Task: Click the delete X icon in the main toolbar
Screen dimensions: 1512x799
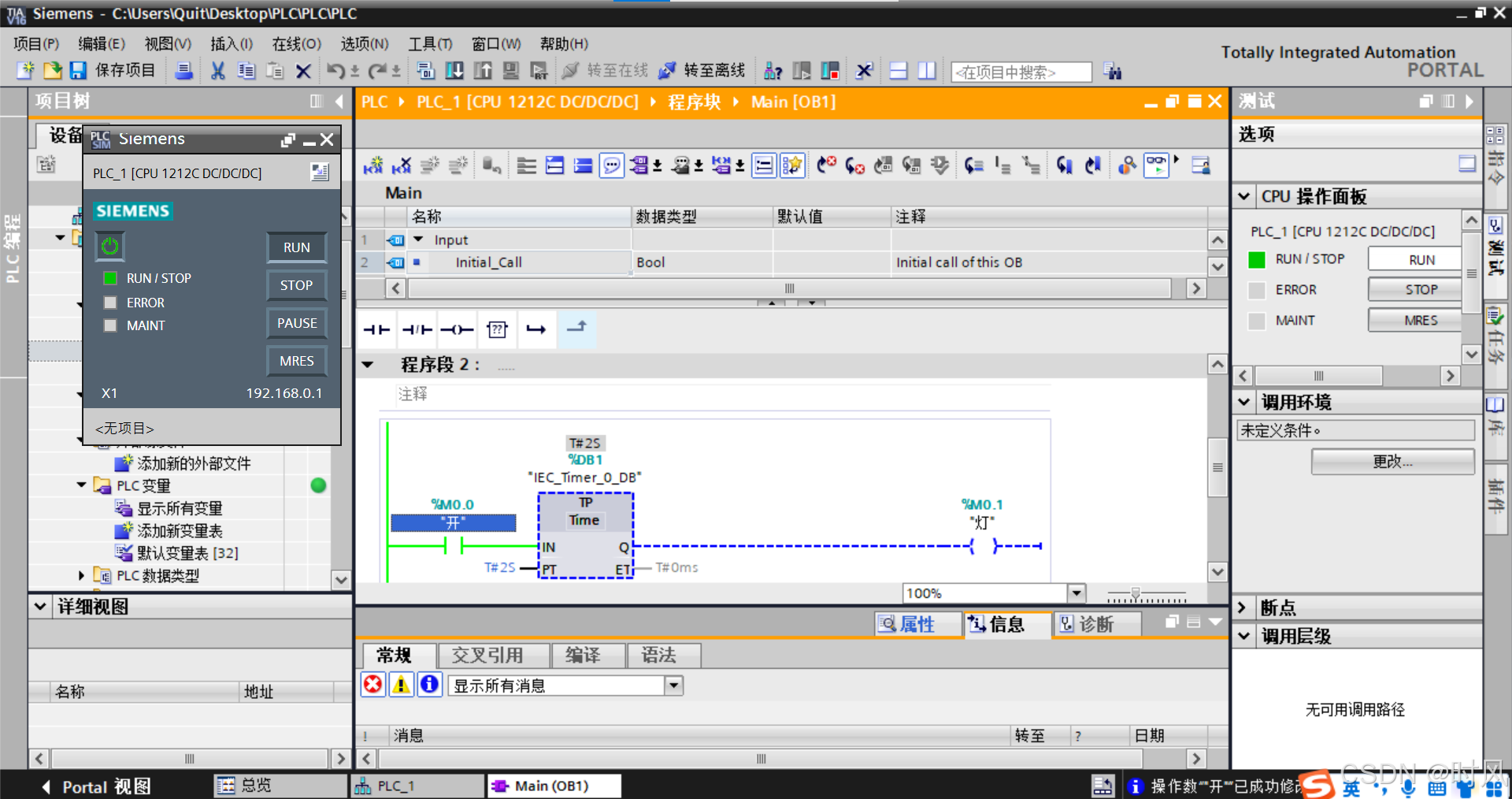Action: click(303, 71)
